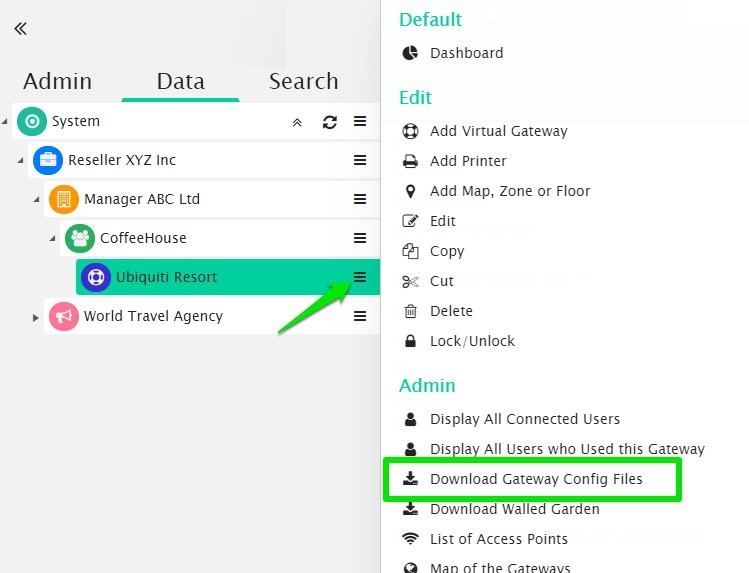The image size is (749, 573).
Task: Collapse the Manager ABC Ltd node
Action: tap(36, 199)
